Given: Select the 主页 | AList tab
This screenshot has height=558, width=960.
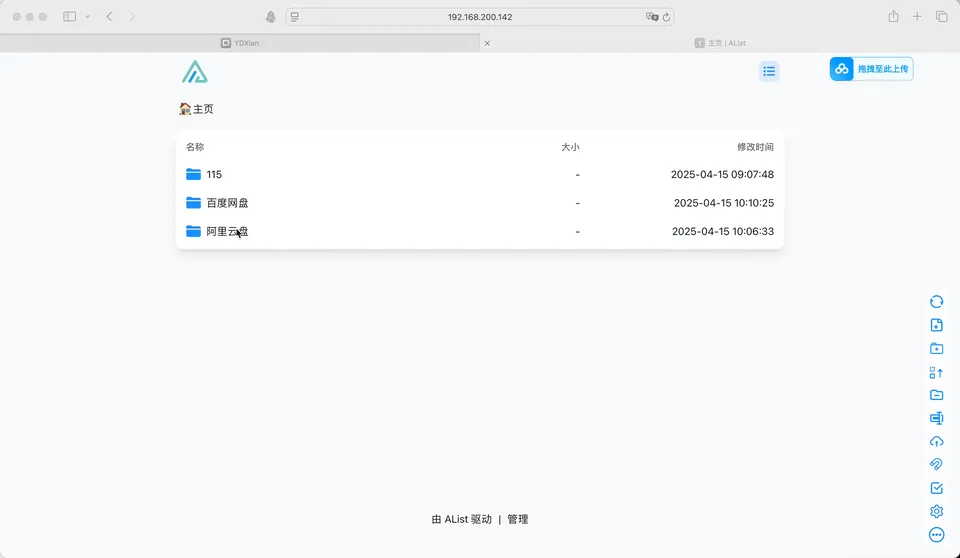Looking at the screenshot, I should tap(720, 43).
